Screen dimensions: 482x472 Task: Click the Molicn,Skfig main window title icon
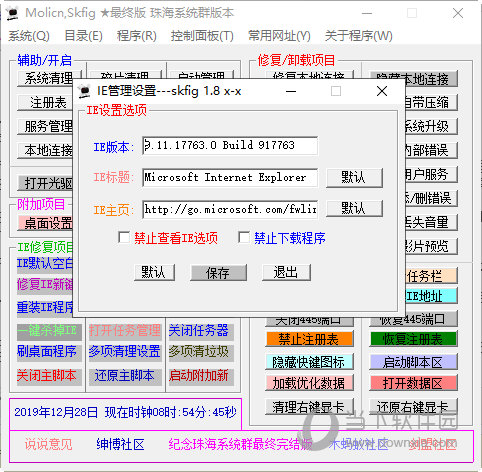point(13,13)
